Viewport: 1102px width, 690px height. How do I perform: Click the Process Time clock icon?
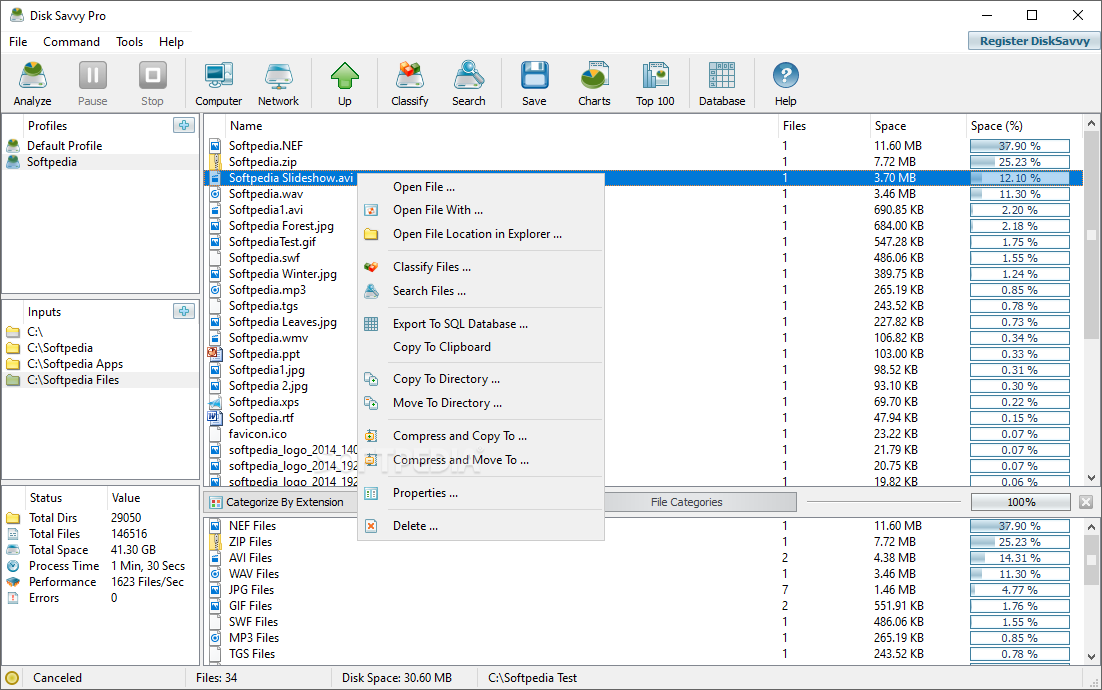click(x=13, y=566)
